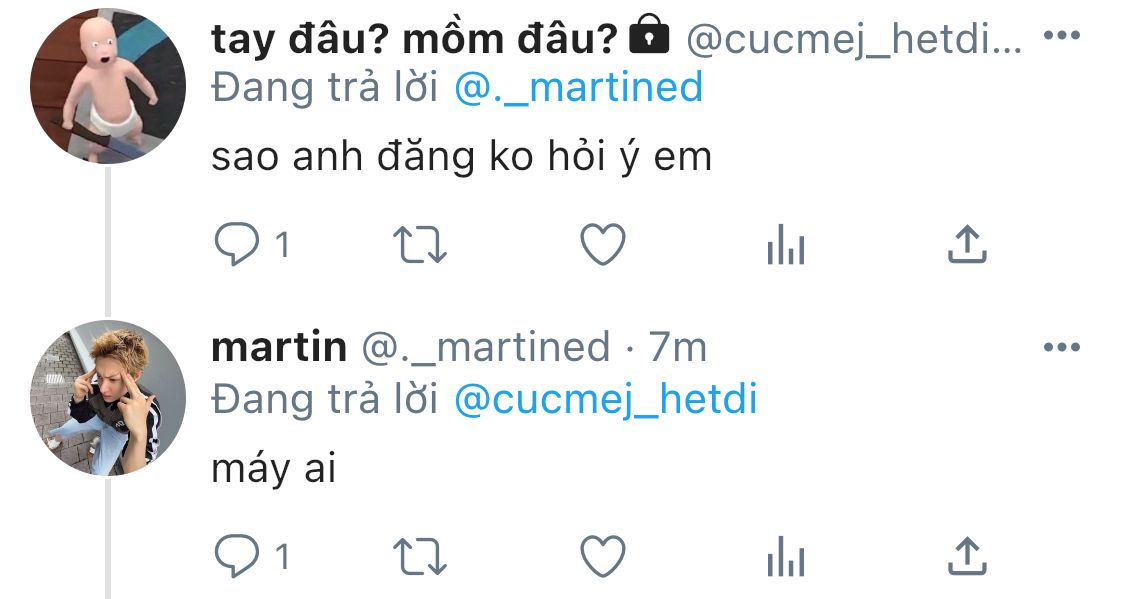The image size is (1125, 599).
Task: Open the @cucmej_hetdi mention link in martin's reply
Action: point(605,400)
